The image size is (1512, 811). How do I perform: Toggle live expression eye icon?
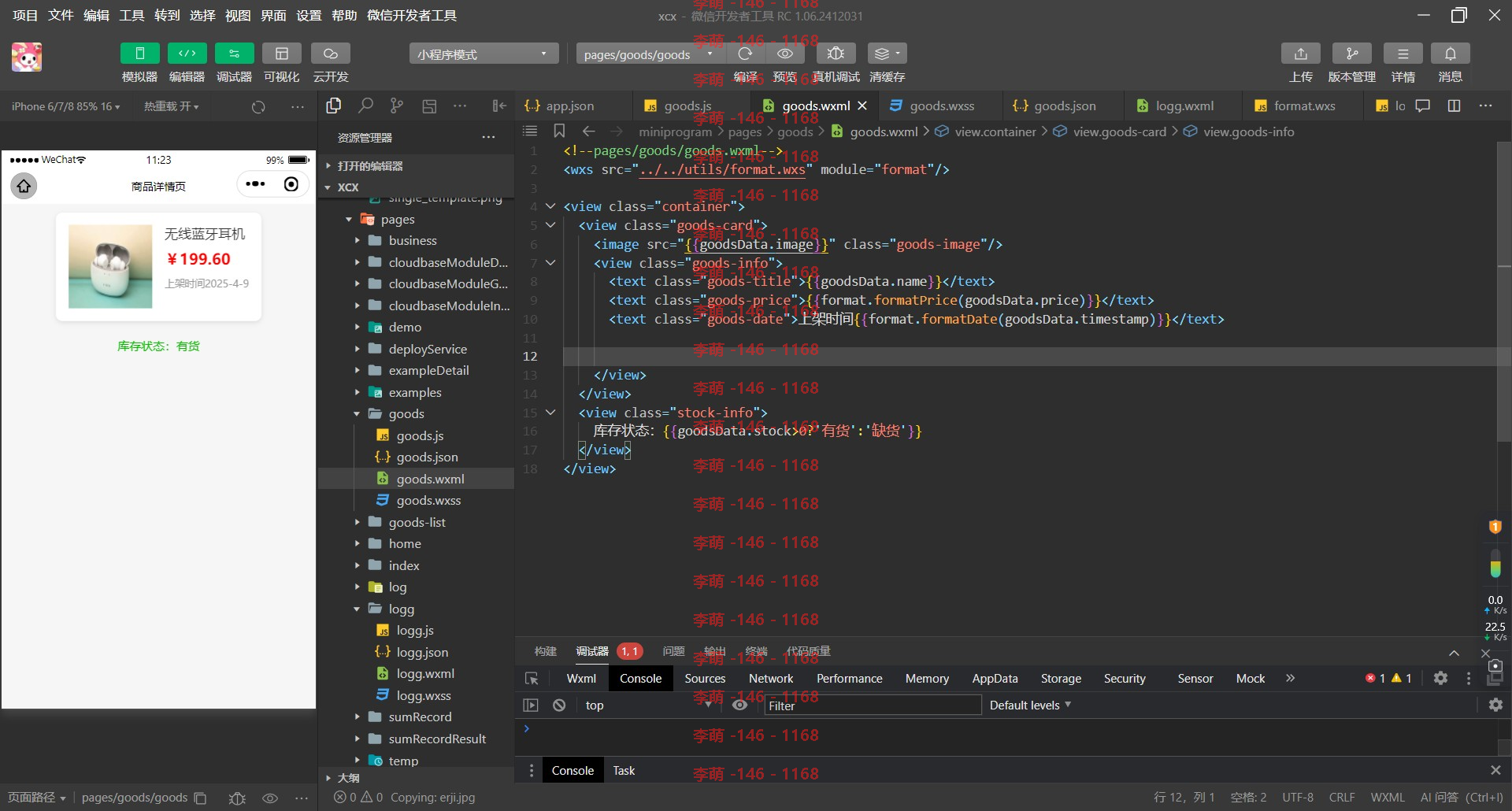click(739, 705)
